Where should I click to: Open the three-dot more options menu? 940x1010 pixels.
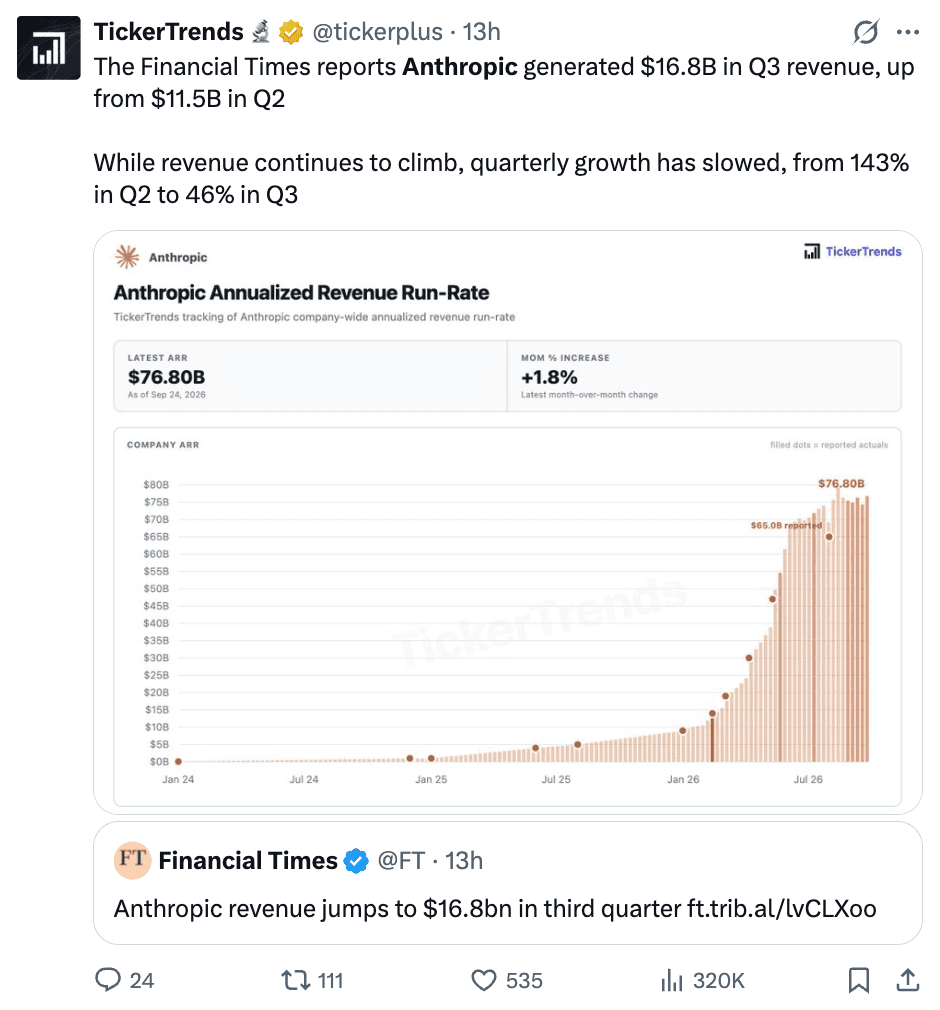(908, 32)
